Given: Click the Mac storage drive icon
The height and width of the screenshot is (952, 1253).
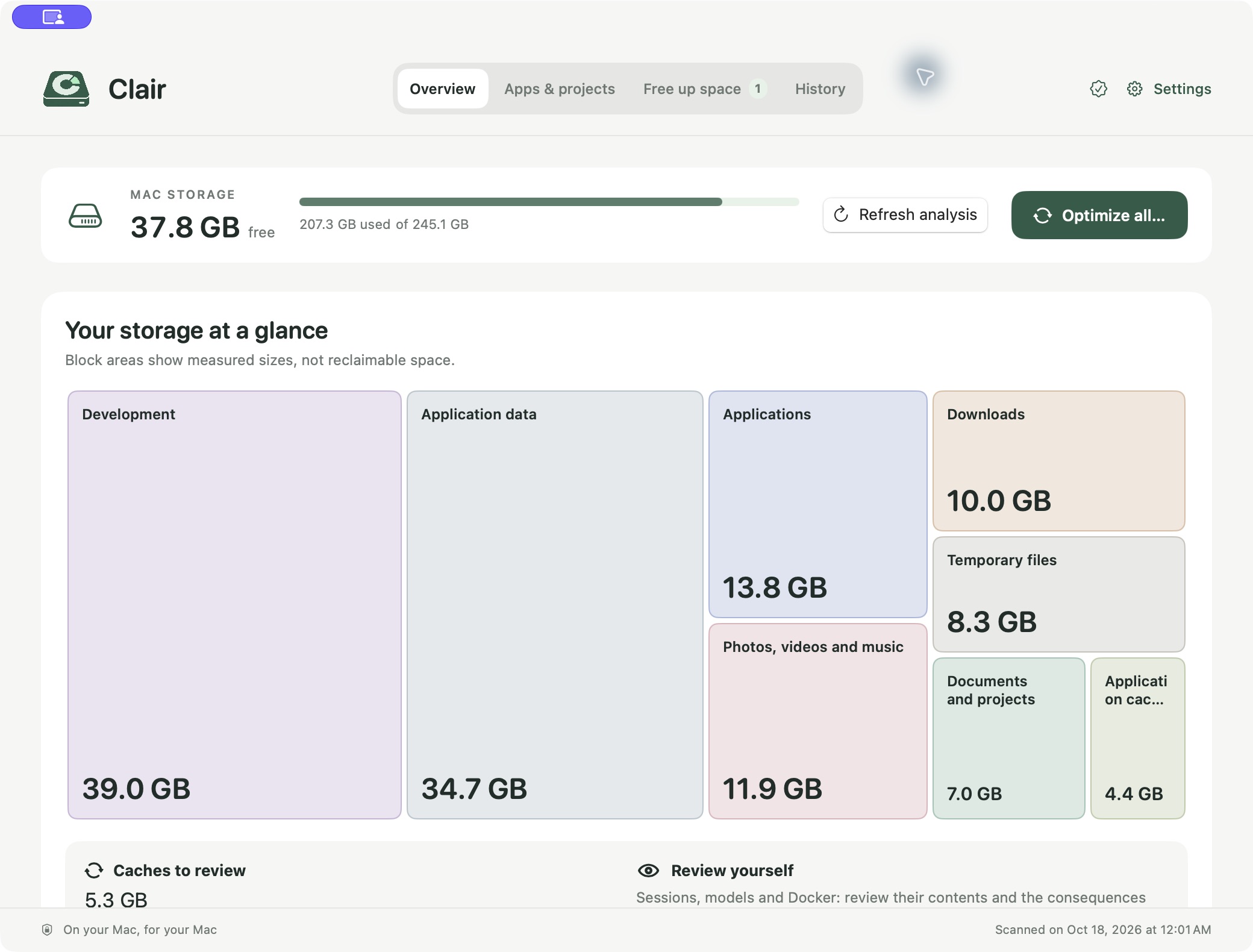Looking at the screenshot, I should click(x=86, y=216).
